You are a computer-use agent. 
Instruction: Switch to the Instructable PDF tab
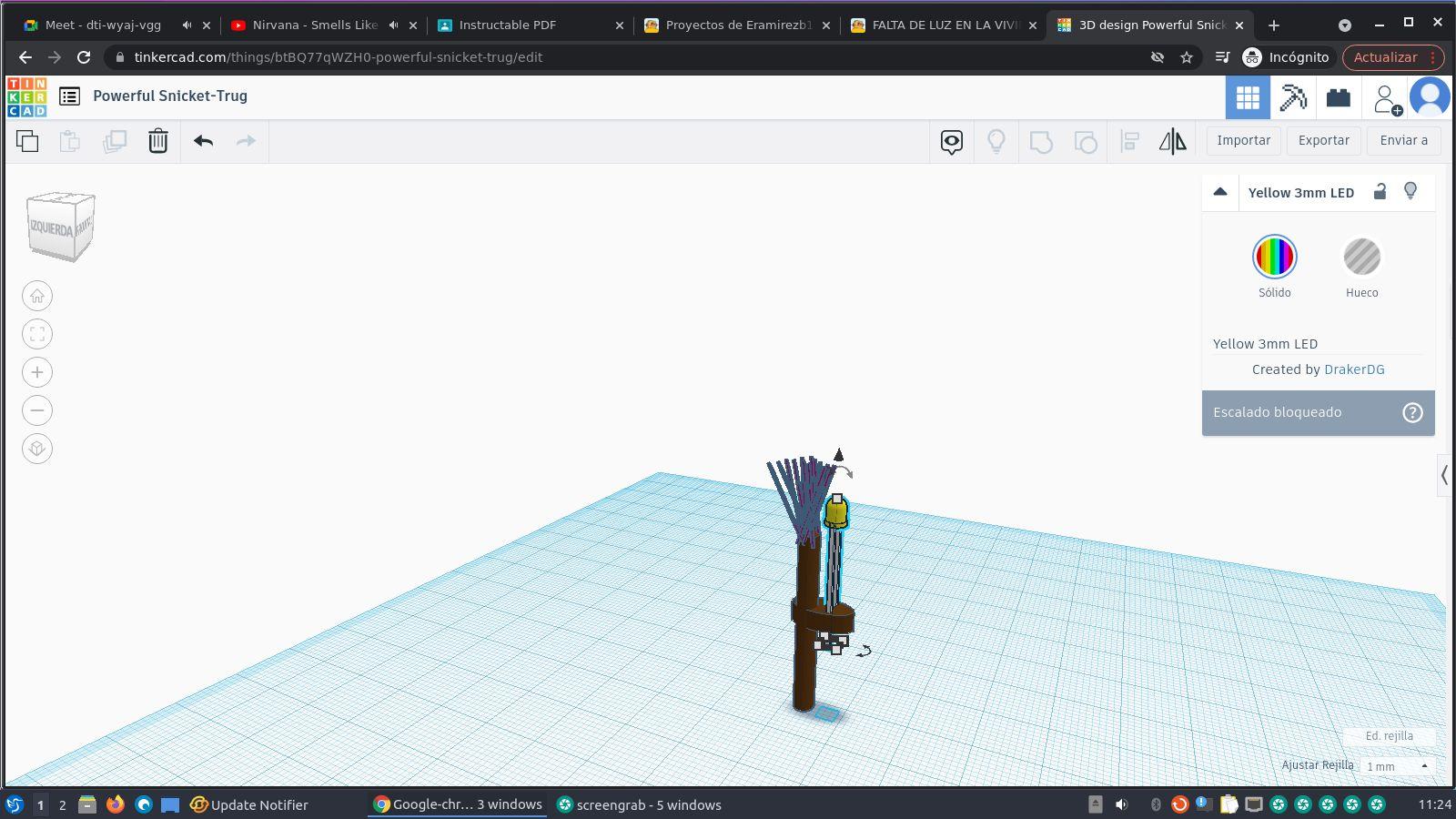pyautogui.click(x=507, y=25)
